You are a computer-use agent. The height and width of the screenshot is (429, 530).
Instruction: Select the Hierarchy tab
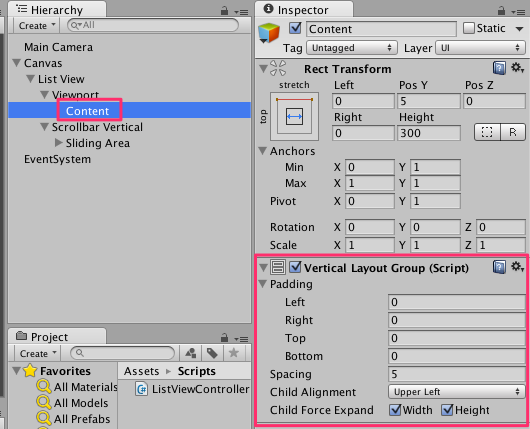[56, 10]
